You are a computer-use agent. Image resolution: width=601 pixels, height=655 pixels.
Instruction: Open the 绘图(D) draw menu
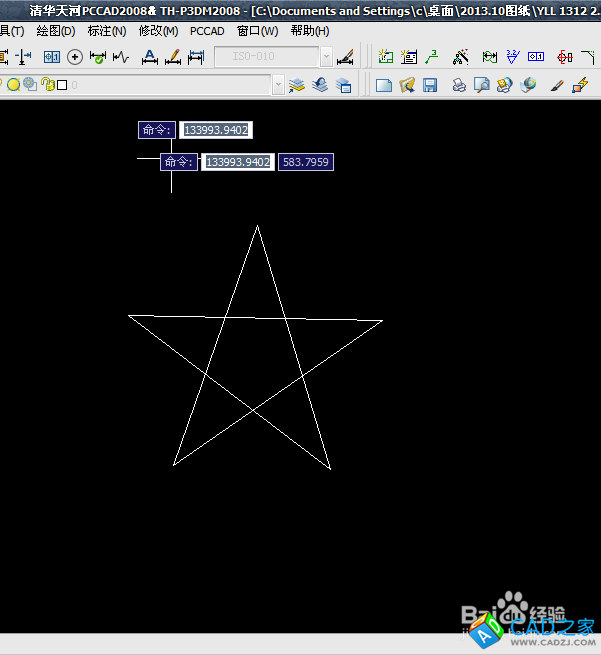click(55, 31)
